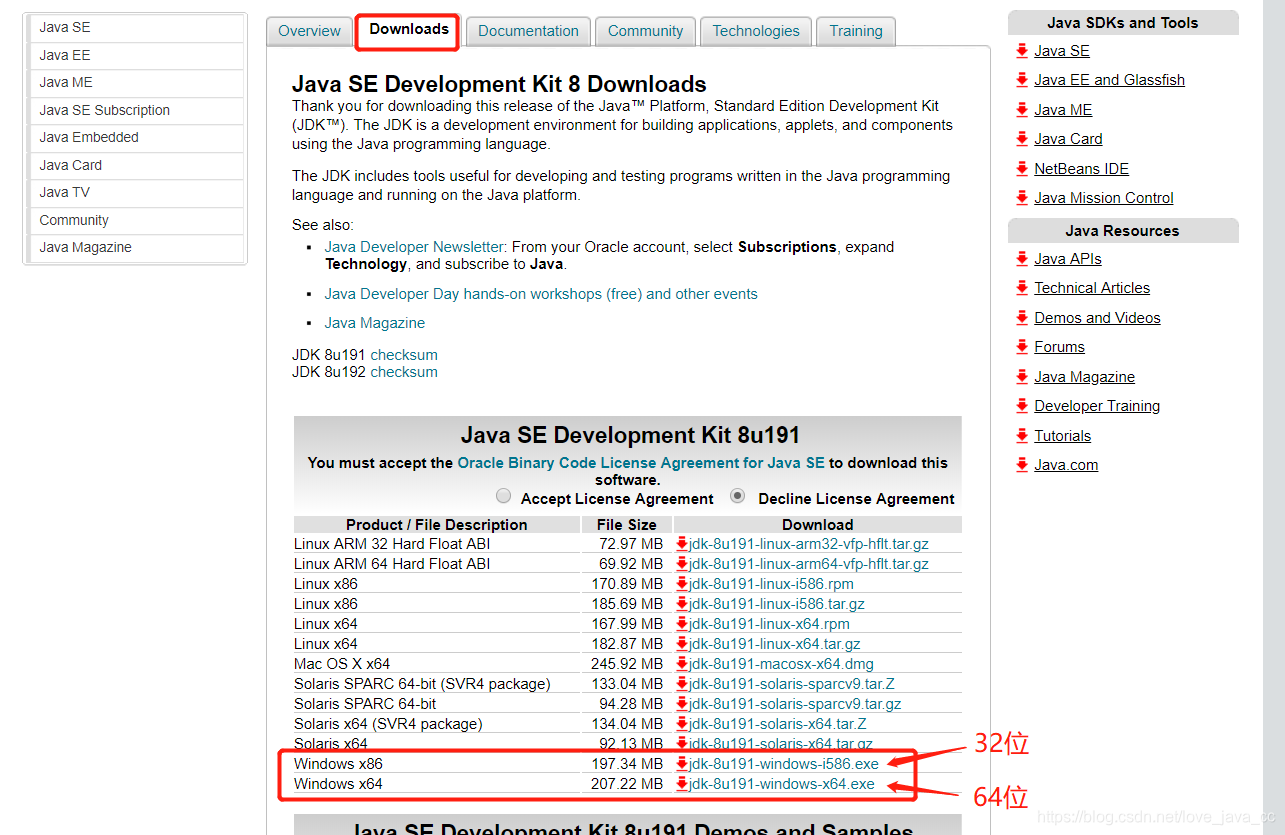Click download icon for jdk-8u191-linux-x64.rpm
Screen dimensions: 1285x835
click(x=682, y=624)
